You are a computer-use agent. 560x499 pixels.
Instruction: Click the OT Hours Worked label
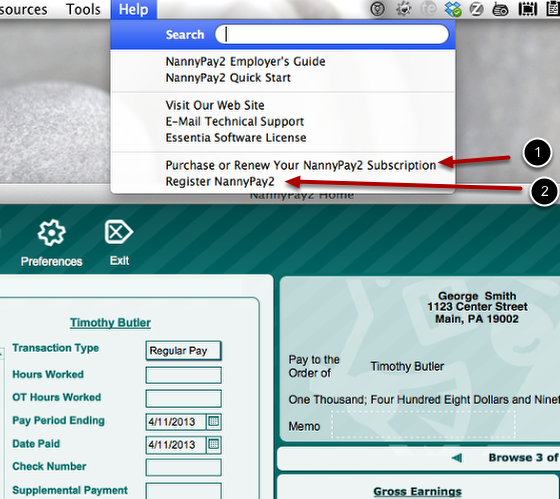pyautogui.click(x=57, y=397)
